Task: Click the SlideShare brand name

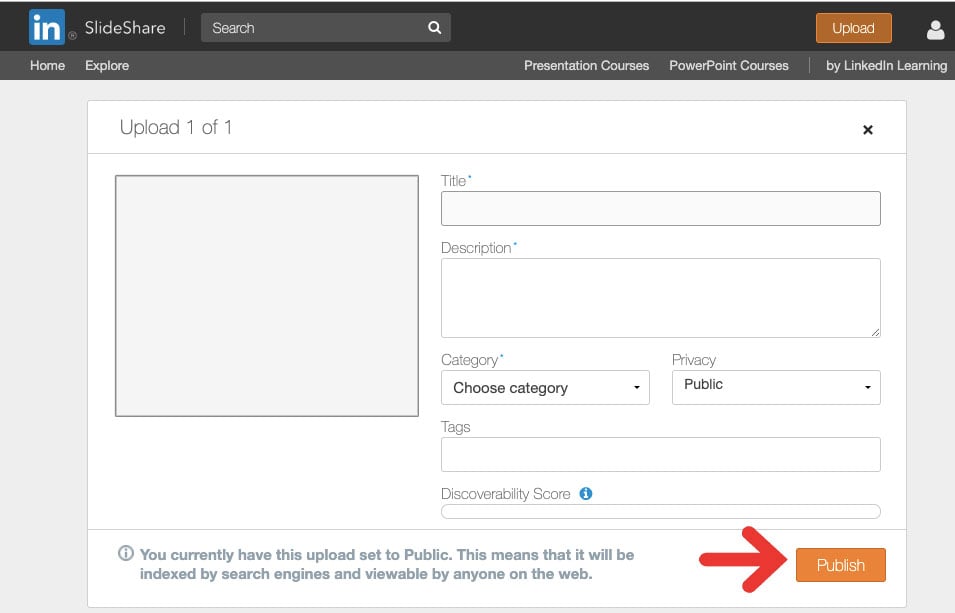Action: pyautogui.click(x=125, y=28)
